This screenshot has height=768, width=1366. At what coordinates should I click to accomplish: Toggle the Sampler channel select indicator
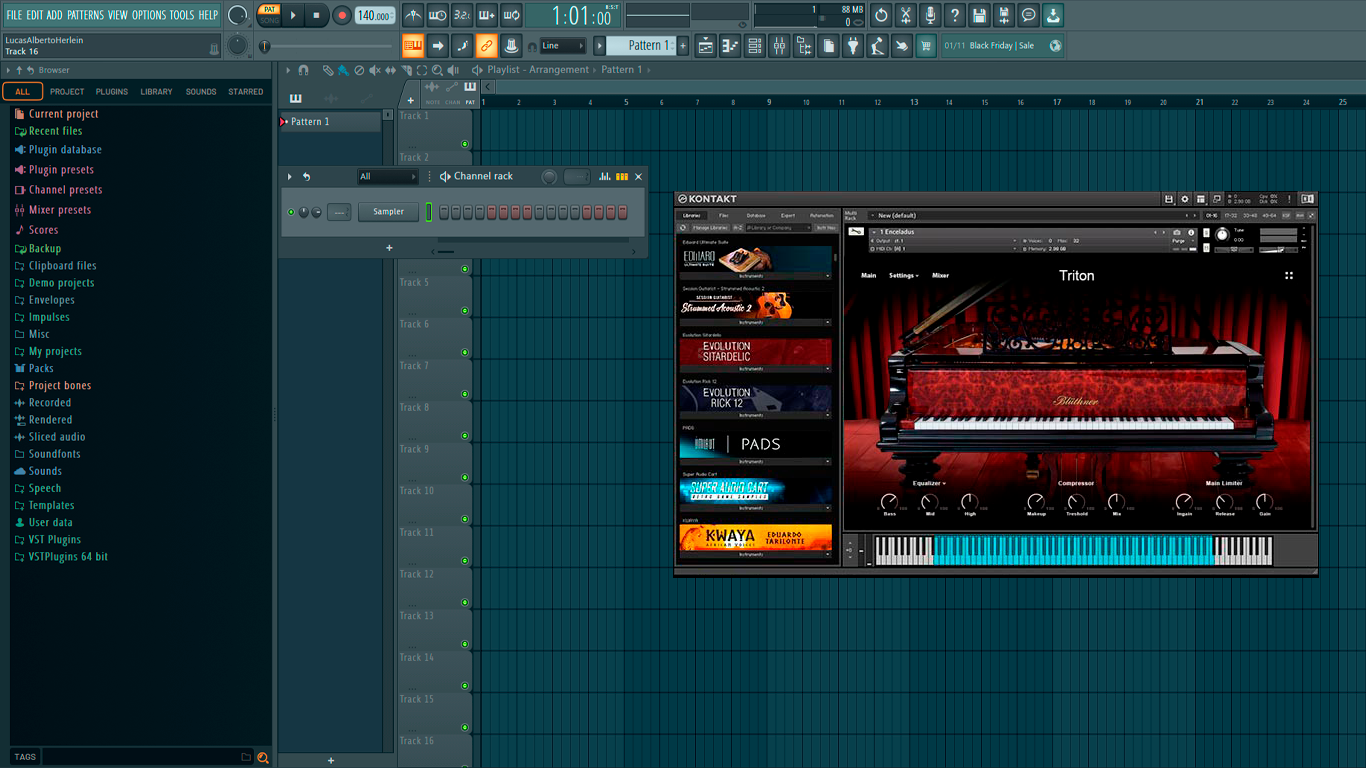(x=428, y=212)
